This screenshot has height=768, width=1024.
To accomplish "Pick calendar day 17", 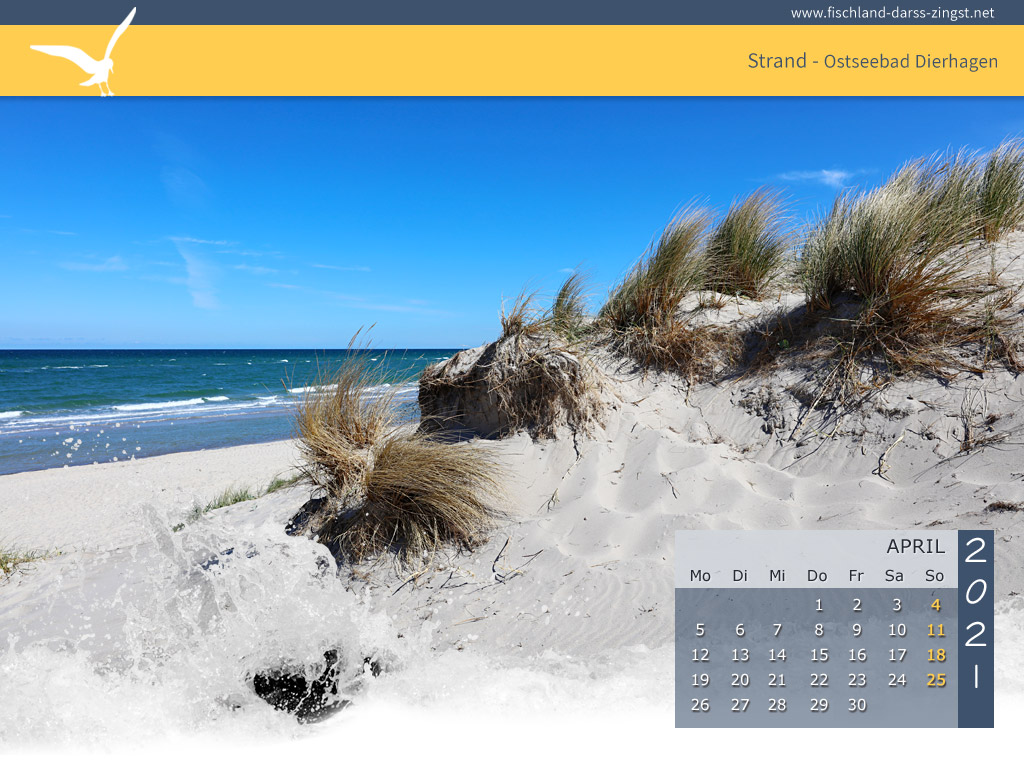I will 897,654.
